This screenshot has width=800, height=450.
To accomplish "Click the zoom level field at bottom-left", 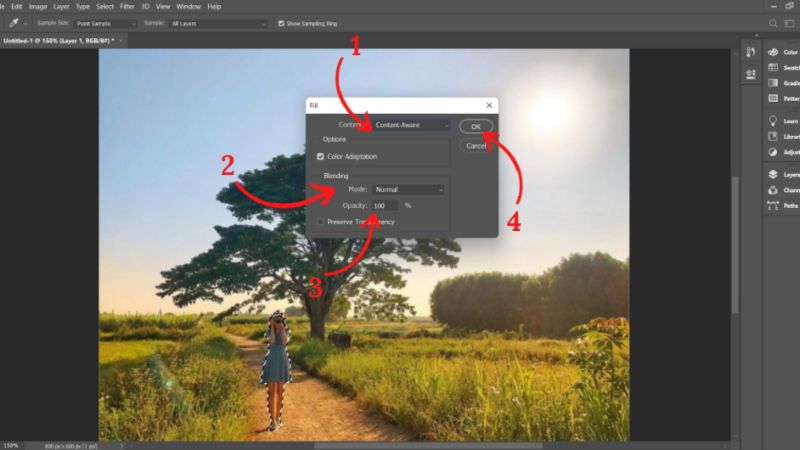I will click(11, 446).
